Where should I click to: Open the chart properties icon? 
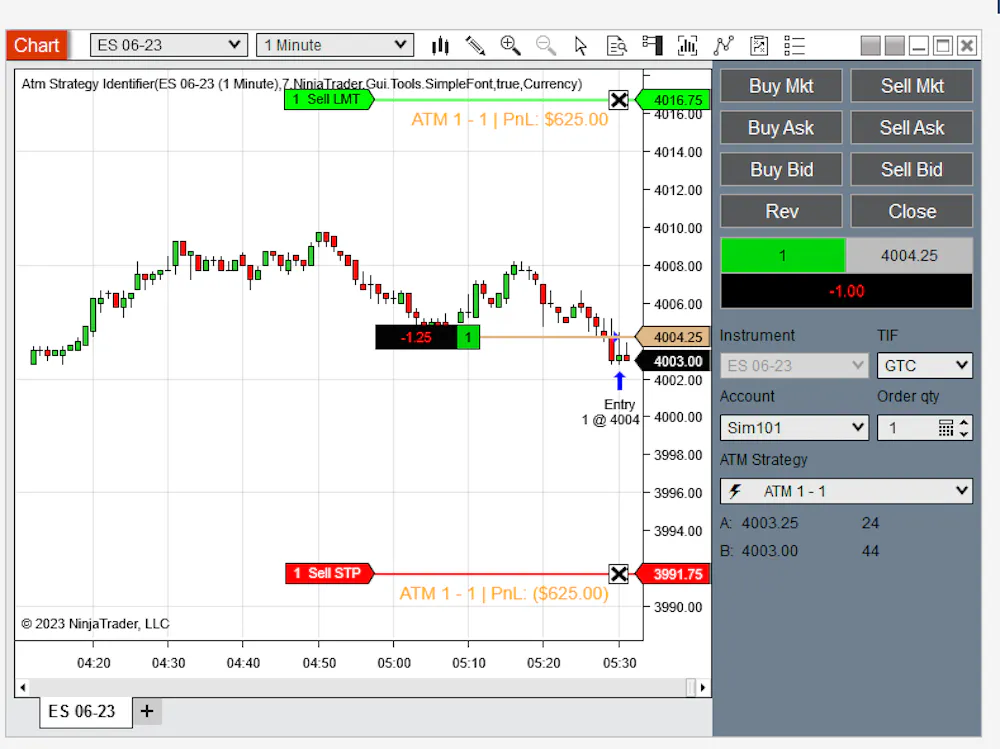[x=759, y=45]
